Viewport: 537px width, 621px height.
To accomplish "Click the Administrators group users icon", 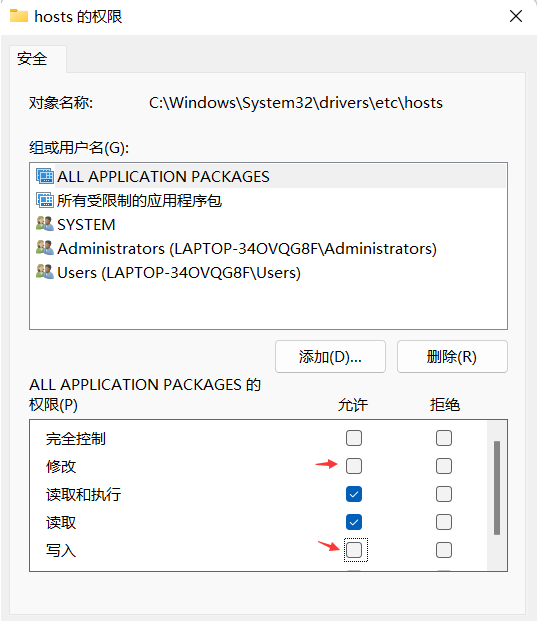I will (x=45, y=248).
